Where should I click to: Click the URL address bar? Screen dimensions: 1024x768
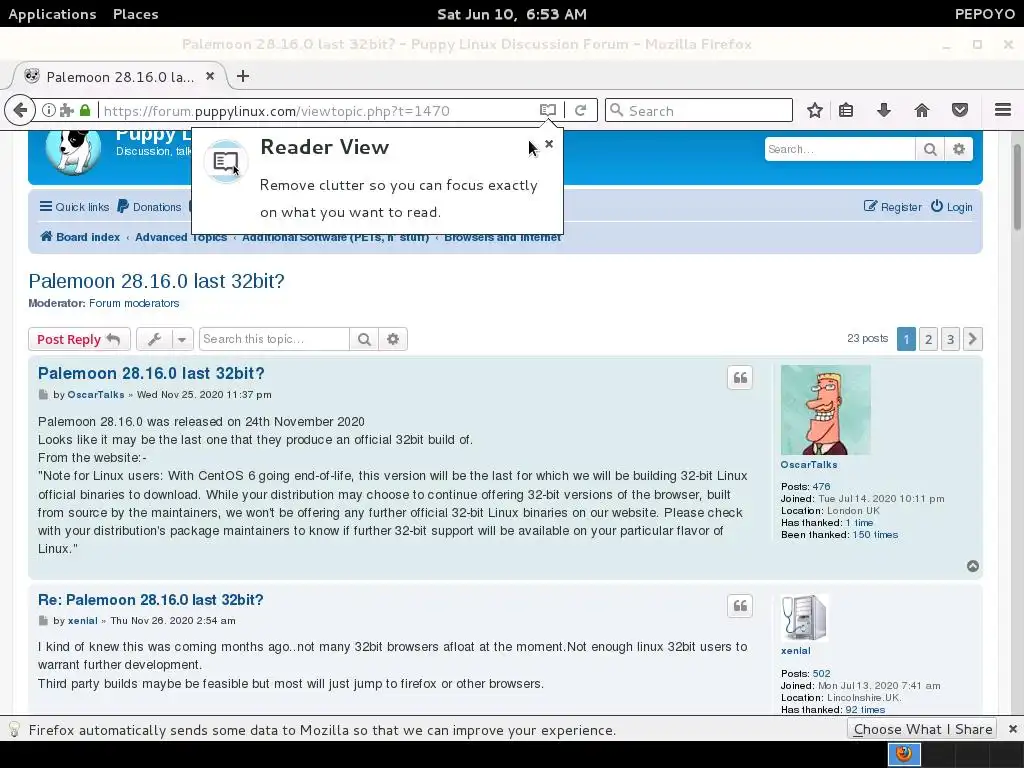click(x=317, y=110)
